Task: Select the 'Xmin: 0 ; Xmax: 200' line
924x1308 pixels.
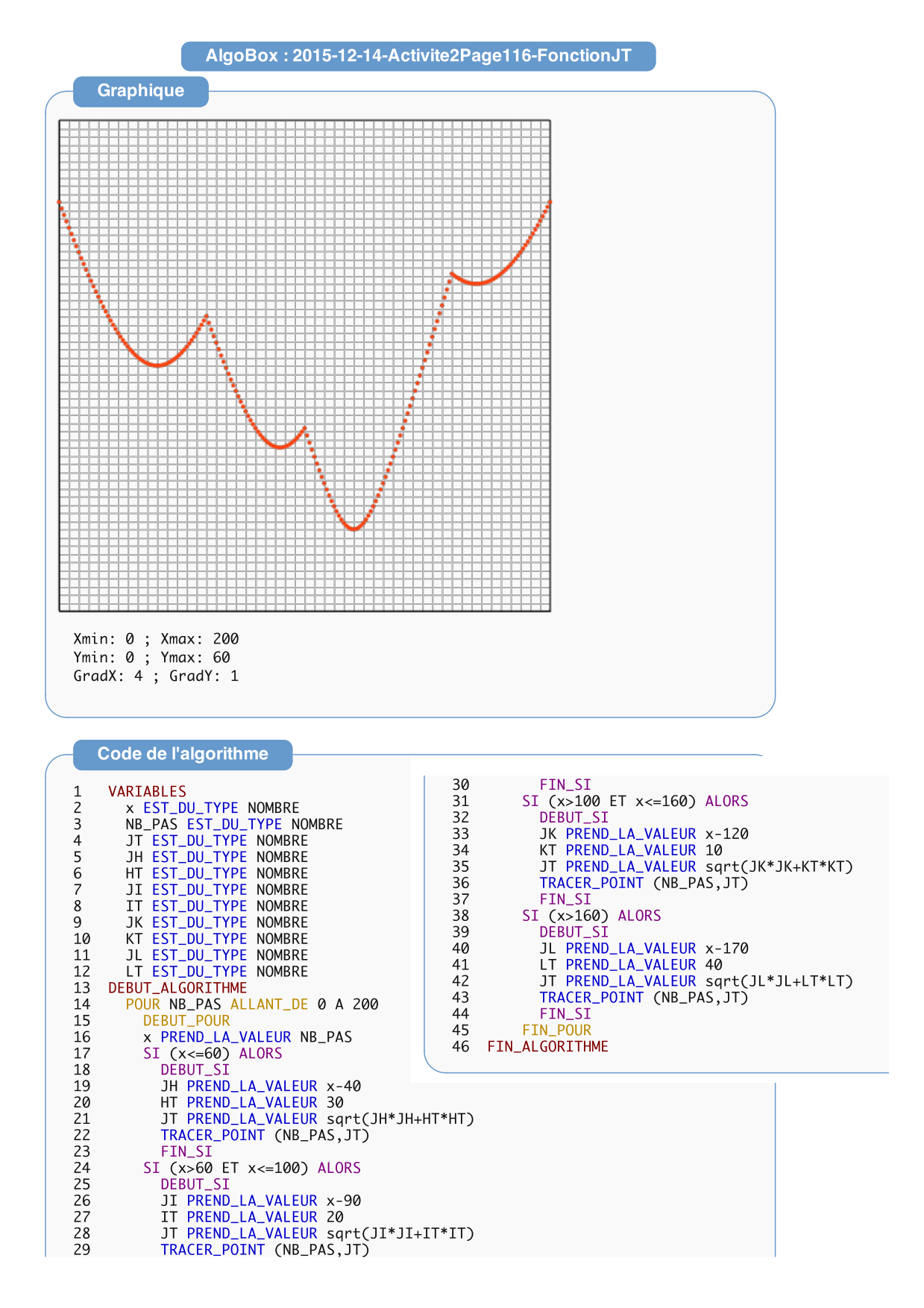Action: click(156, 639)
